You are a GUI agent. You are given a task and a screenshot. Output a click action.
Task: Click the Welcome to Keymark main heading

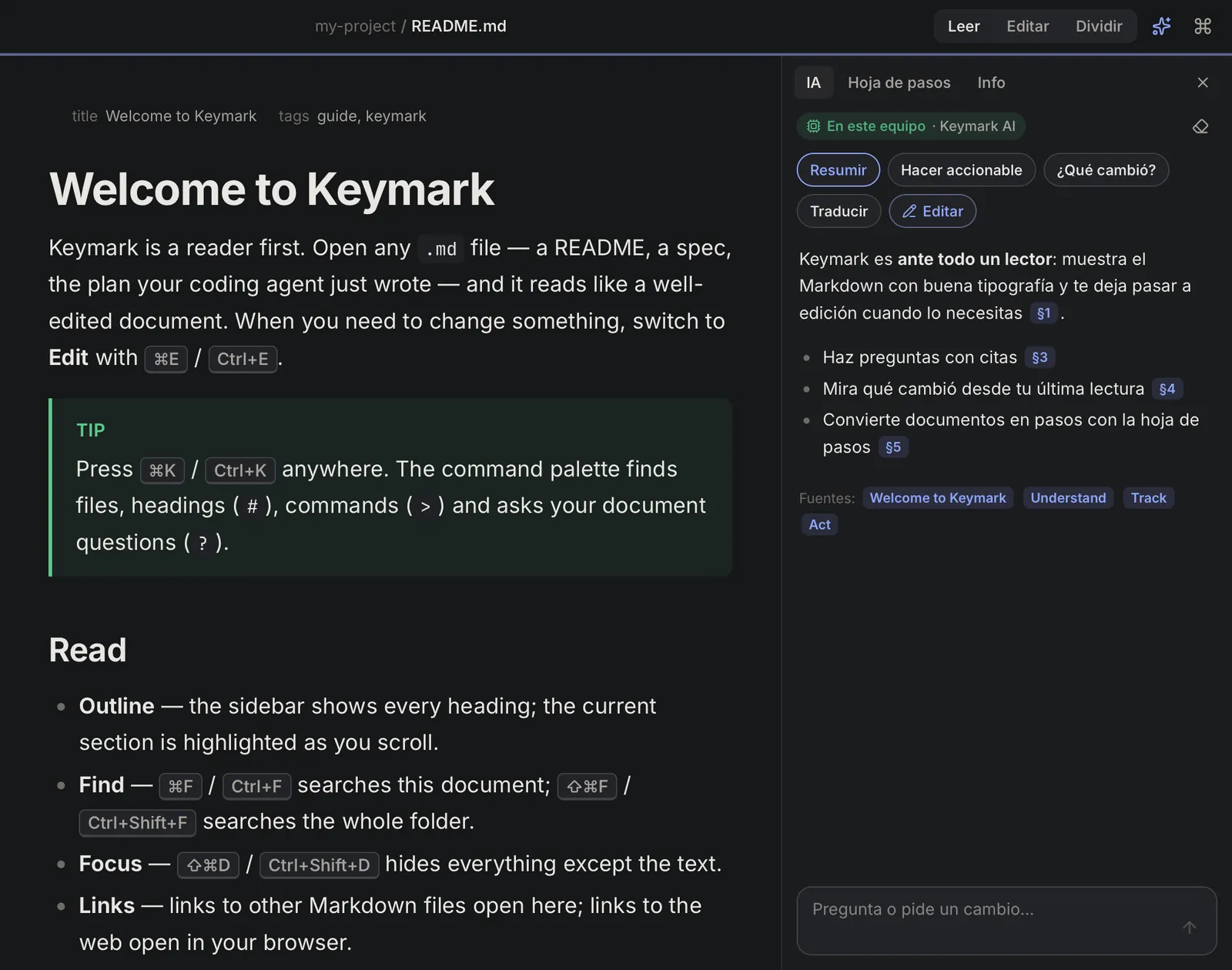point(272,189)
